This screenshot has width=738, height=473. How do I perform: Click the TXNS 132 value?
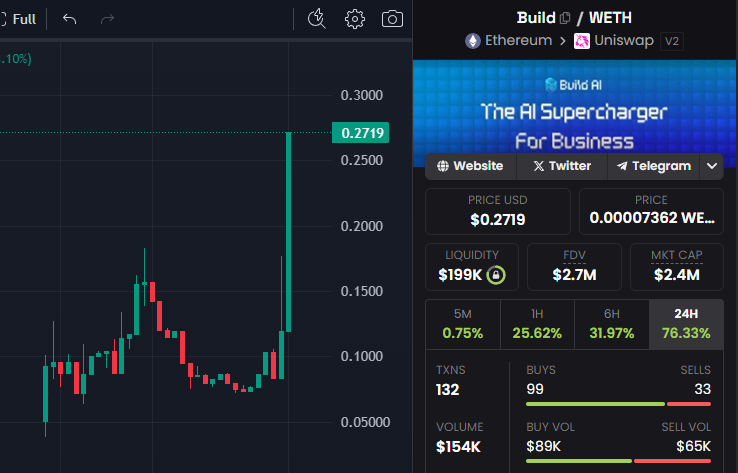(x=447, y=390)
